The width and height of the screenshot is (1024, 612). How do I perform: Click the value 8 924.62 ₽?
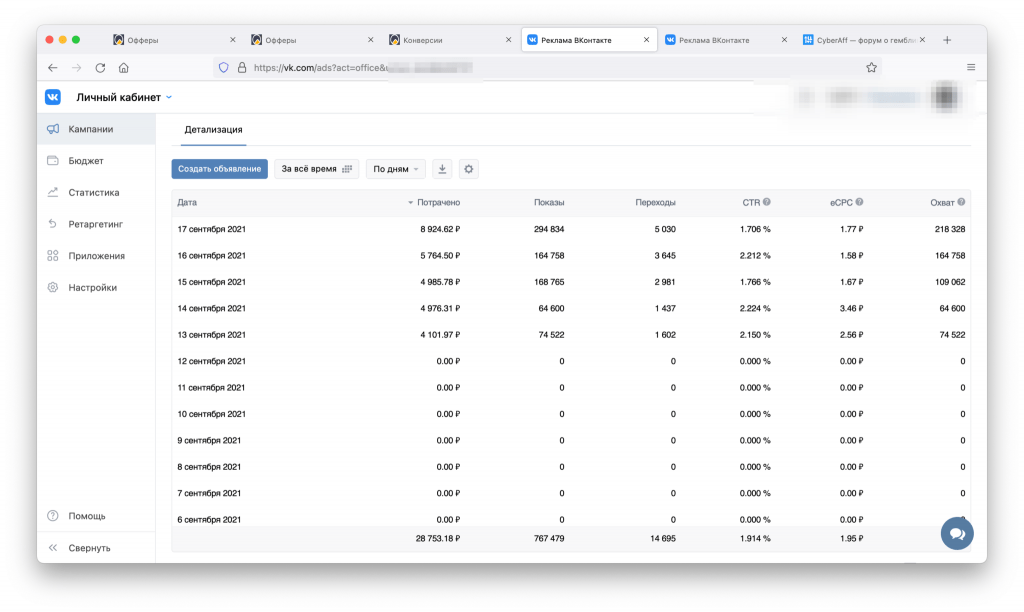[440, 229]
